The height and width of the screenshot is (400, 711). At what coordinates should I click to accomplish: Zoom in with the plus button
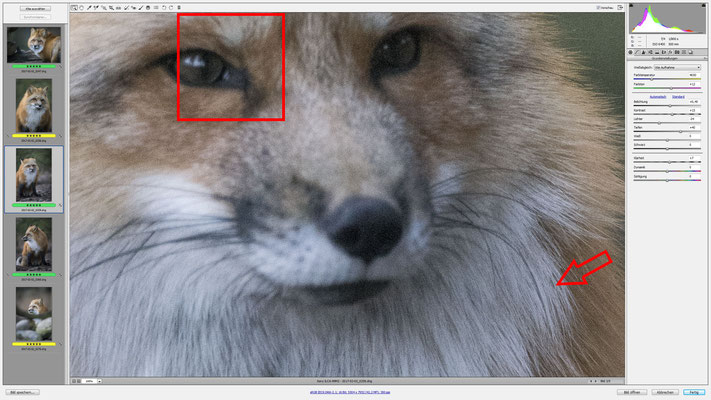point(79,381)
